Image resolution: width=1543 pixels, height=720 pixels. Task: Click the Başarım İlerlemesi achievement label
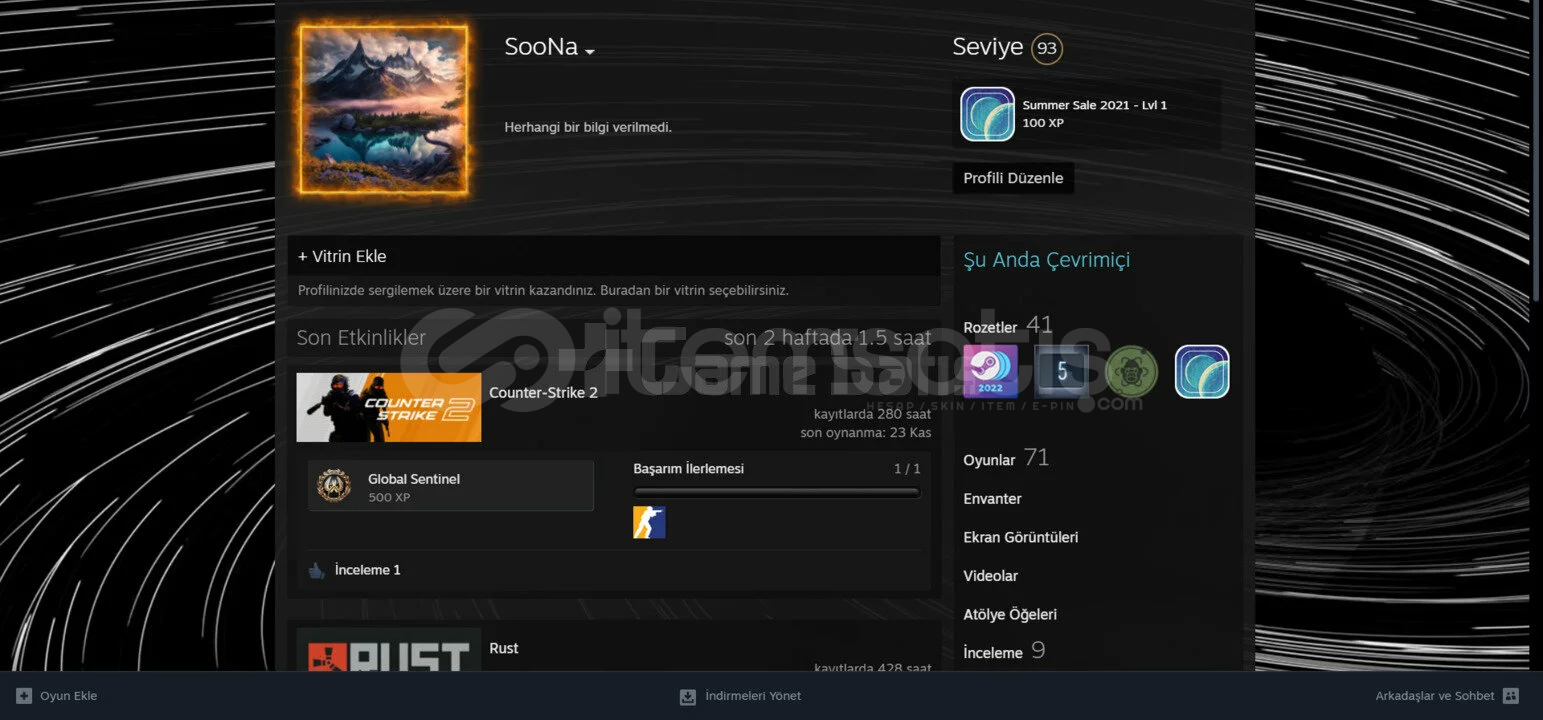(688, 468)
